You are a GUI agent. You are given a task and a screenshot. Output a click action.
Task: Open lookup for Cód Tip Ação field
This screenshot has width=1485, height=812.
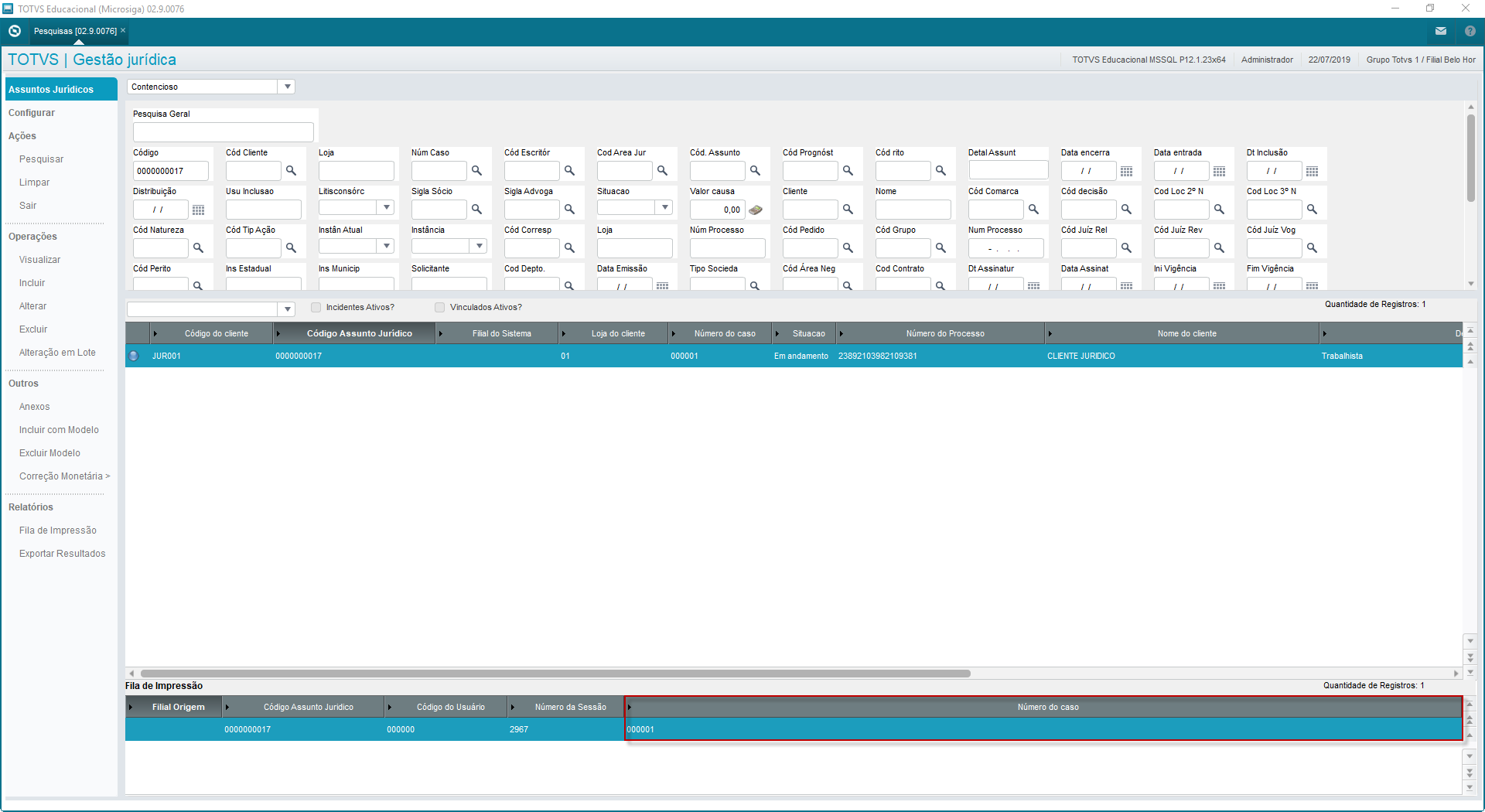coord(291,248)
